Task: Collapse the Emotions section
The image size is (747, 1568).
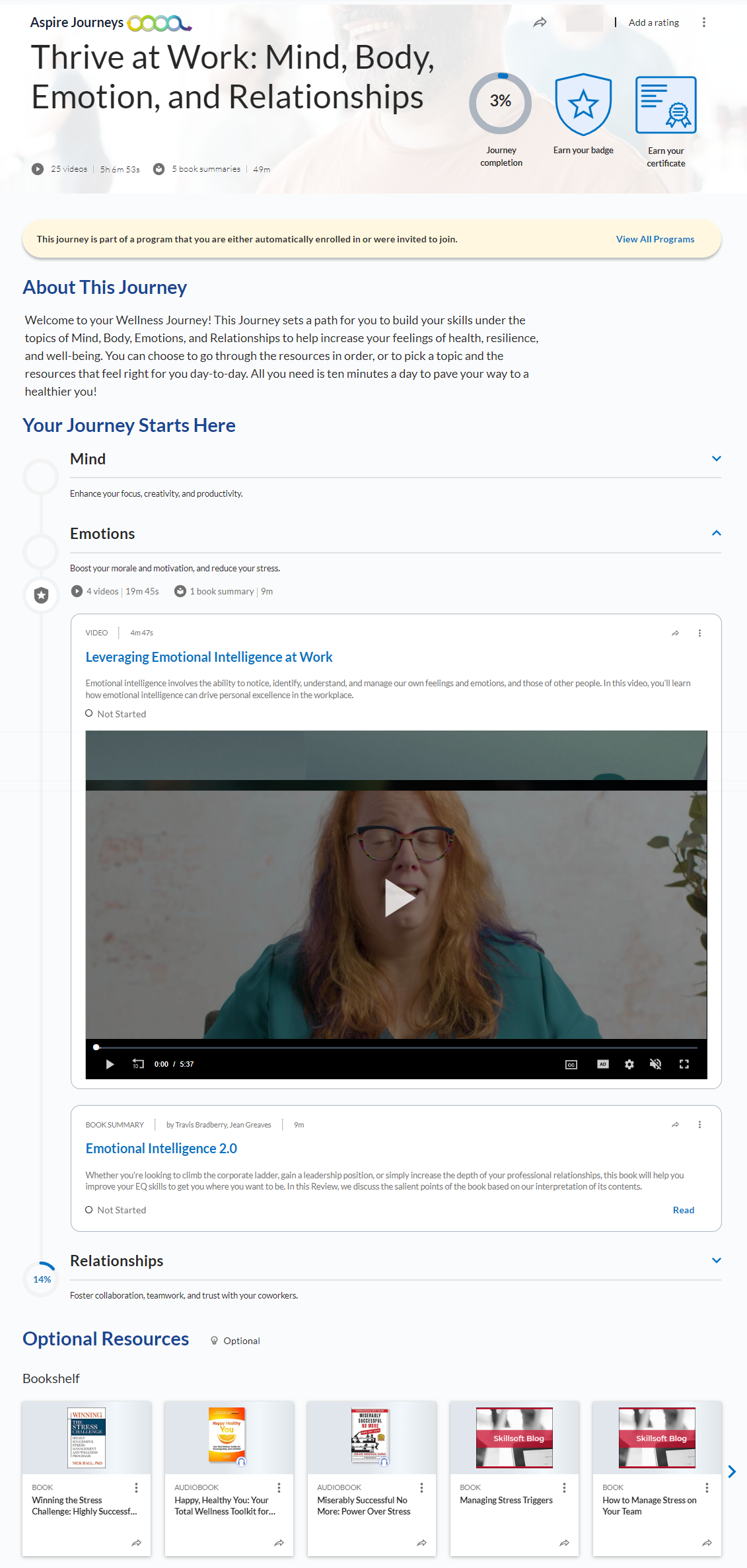Action: point(716,534)
